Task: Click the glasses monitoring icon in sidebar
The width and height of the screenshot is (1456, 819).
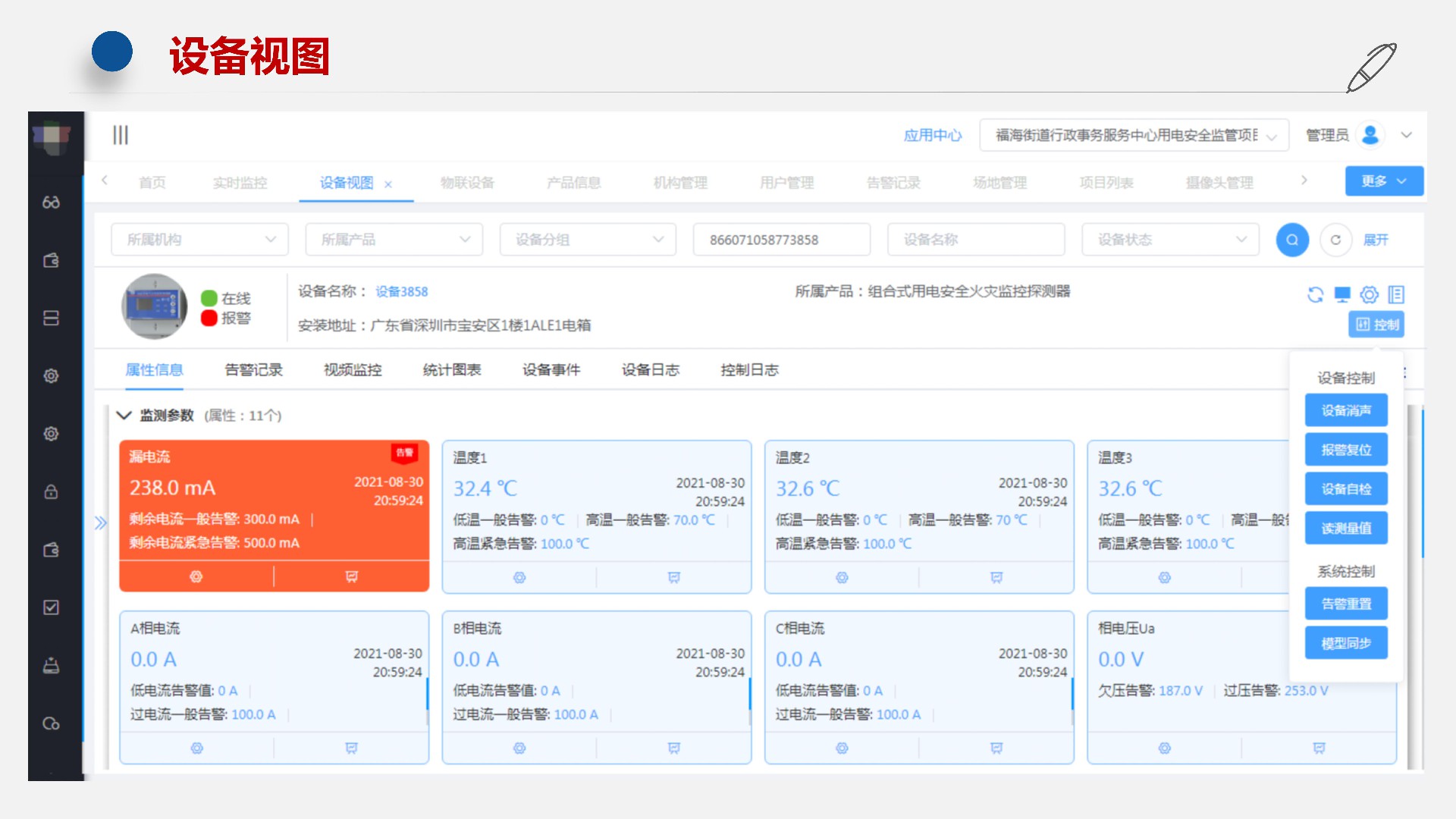Action: pos(51,202)
